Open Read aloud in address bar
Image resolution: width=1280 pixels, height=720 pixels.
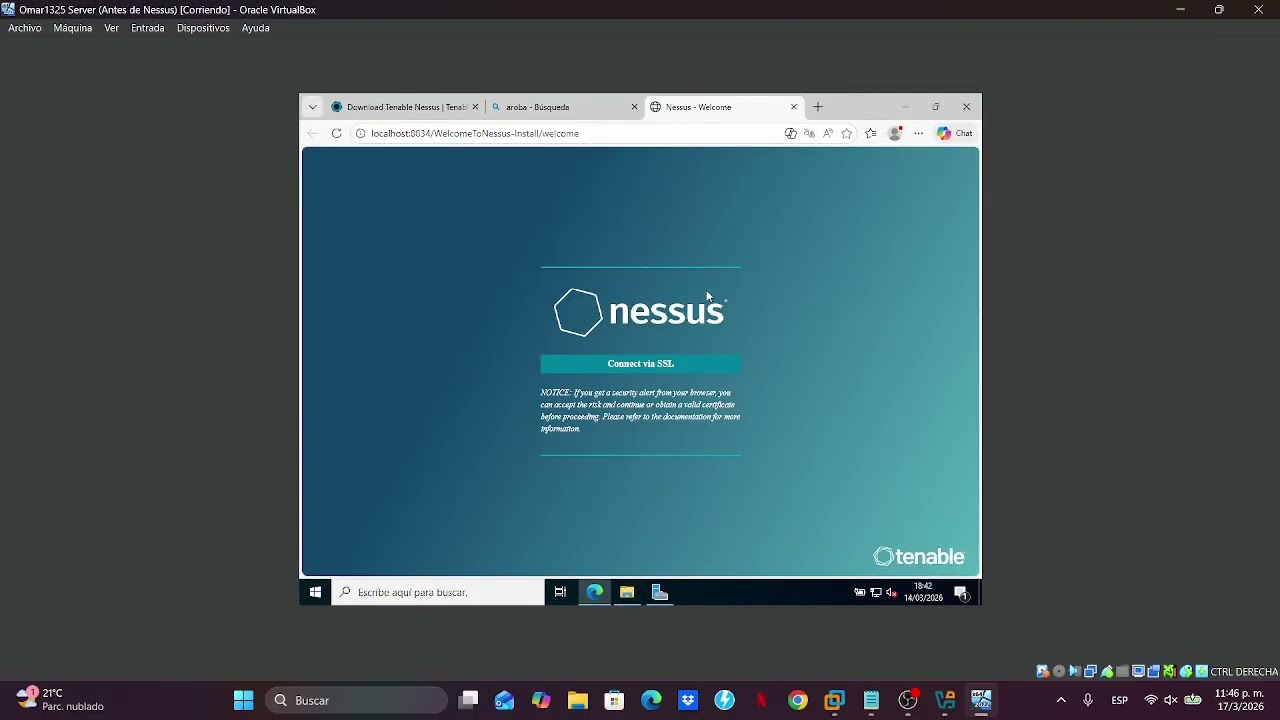828,133
